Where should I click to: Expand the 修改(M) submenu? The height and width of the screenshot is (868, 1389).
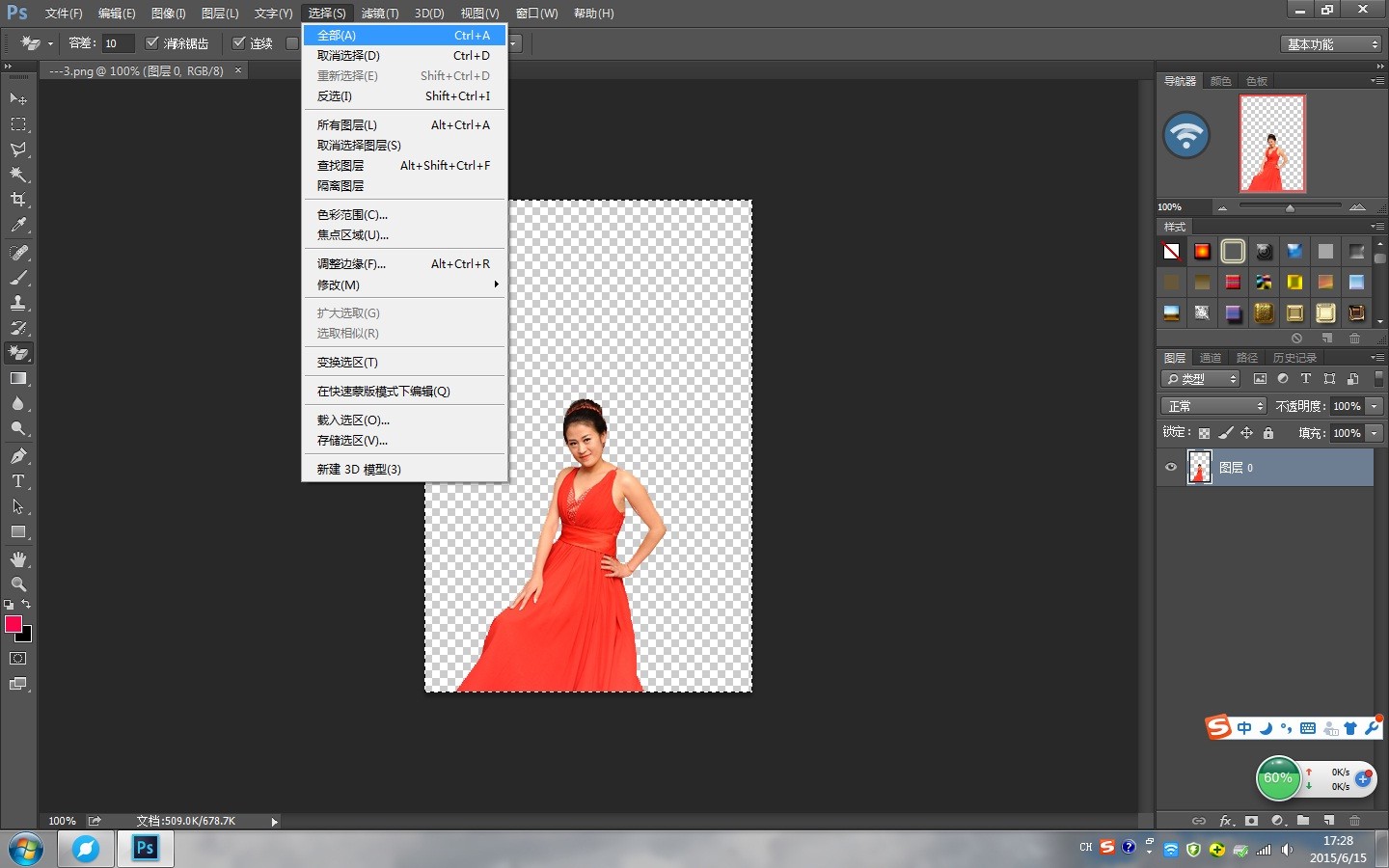pyautogui.click(x=405, y=285)
